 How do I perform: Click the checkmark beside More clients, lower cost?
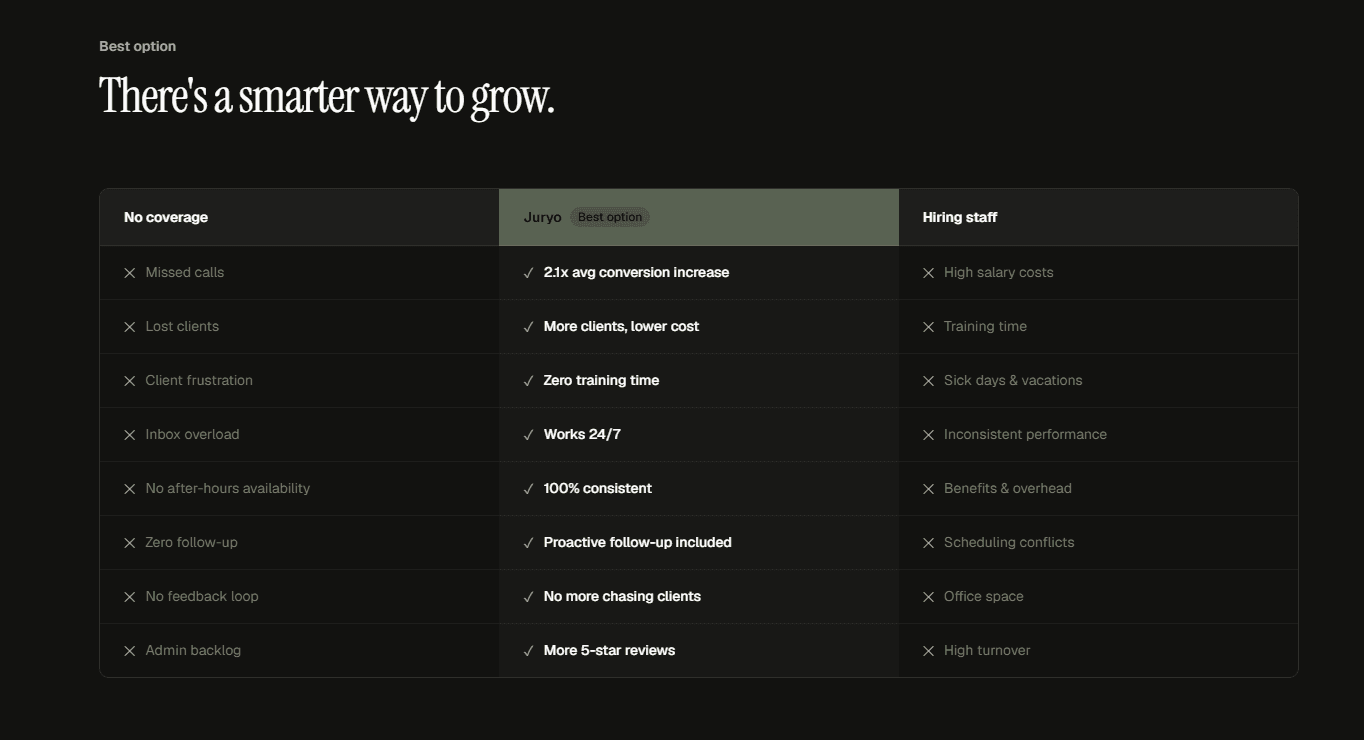tap(529, 327)
